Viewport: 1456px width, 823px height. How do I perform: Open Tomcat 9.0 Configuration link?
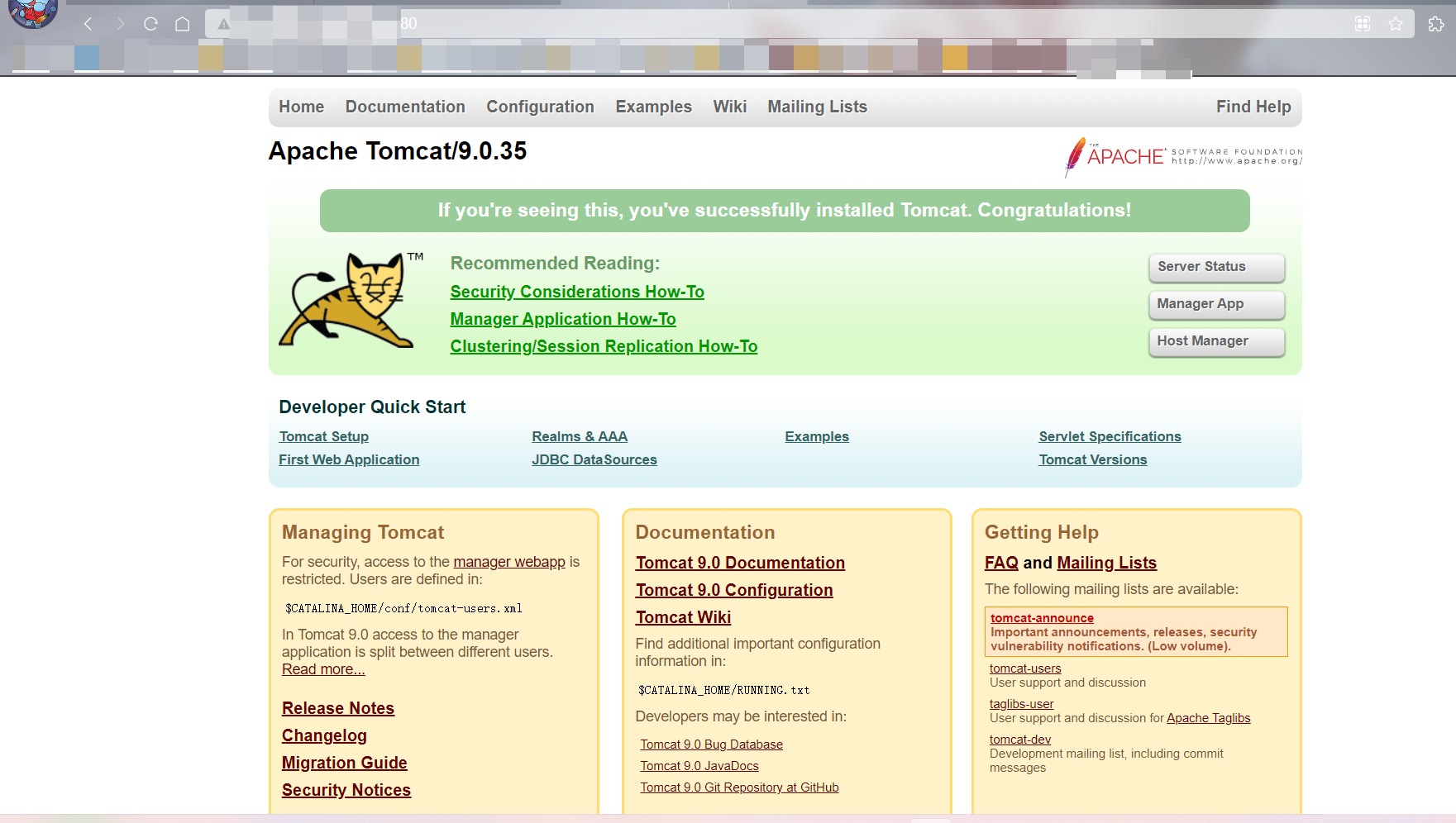[x=734, y=590]
